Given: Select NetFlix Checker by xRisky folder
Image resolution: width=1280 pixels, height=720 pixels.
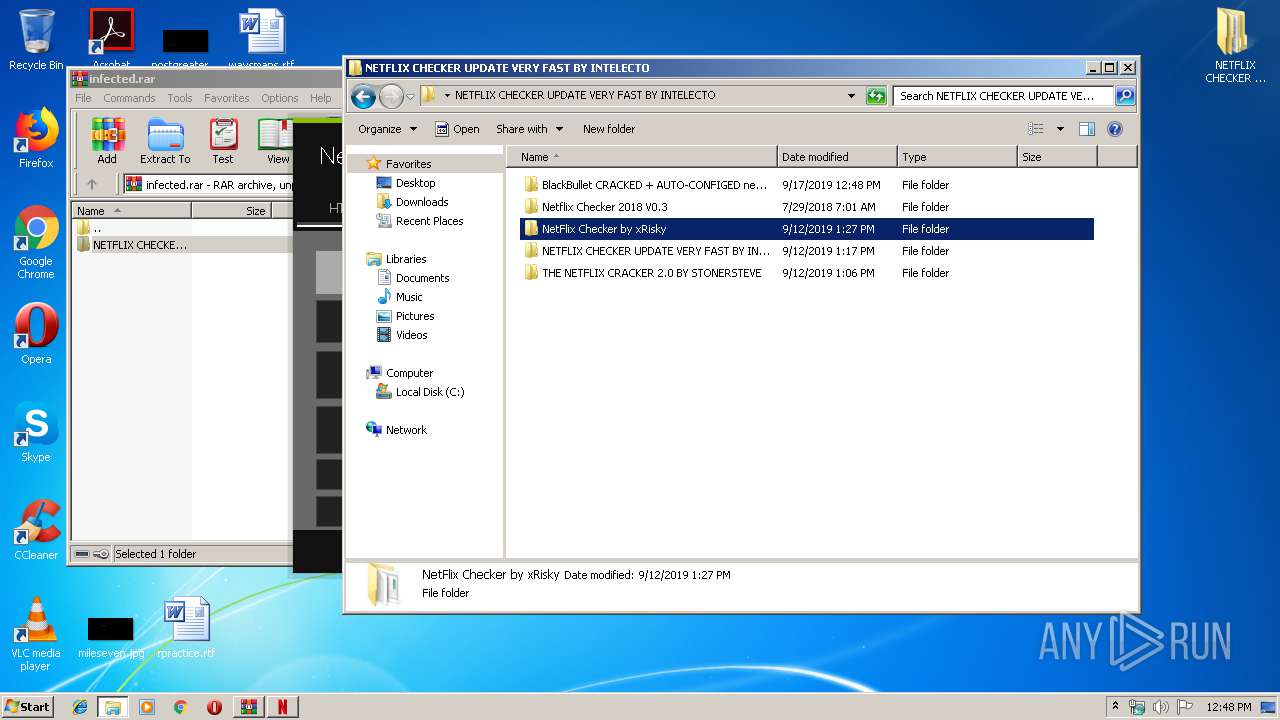Looking at the screenshot, I should point(807,229).
